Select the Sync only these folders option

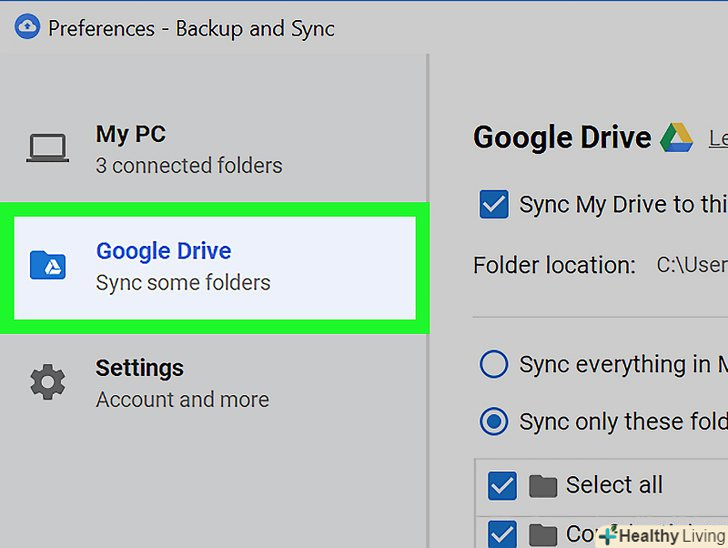click(x=494, y=422)
